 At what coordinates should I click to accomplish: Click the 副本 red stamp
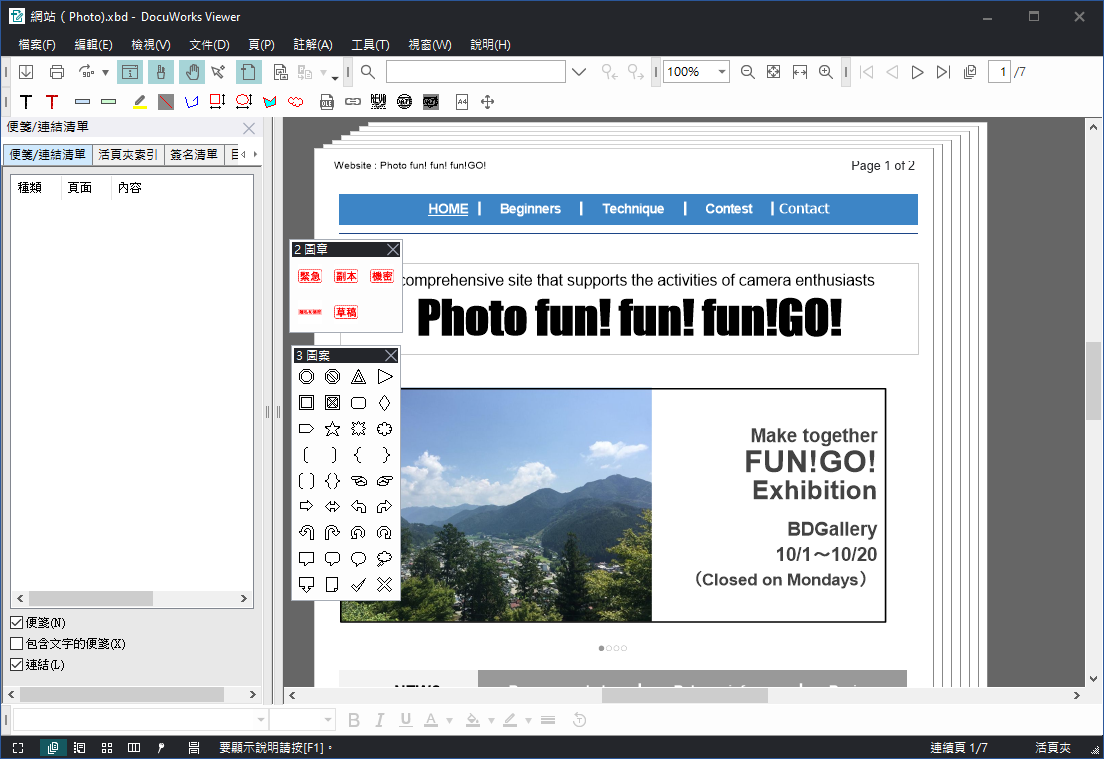[x=346, y=276]
